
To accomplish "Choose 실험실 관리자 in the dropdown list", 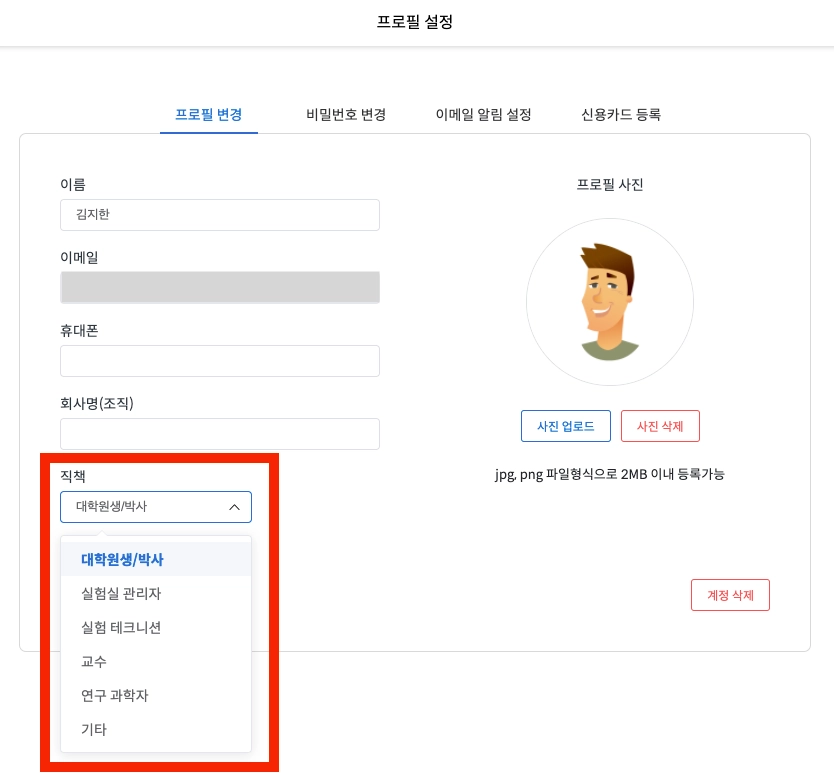I will tap(156, 593).
